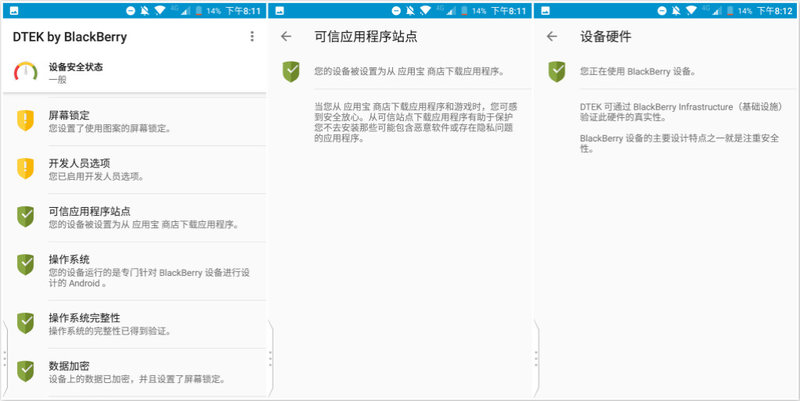Open the three-dot overflow menu in DTEK
The width and height of the screenshot is (800, 401).
(252, 36)
